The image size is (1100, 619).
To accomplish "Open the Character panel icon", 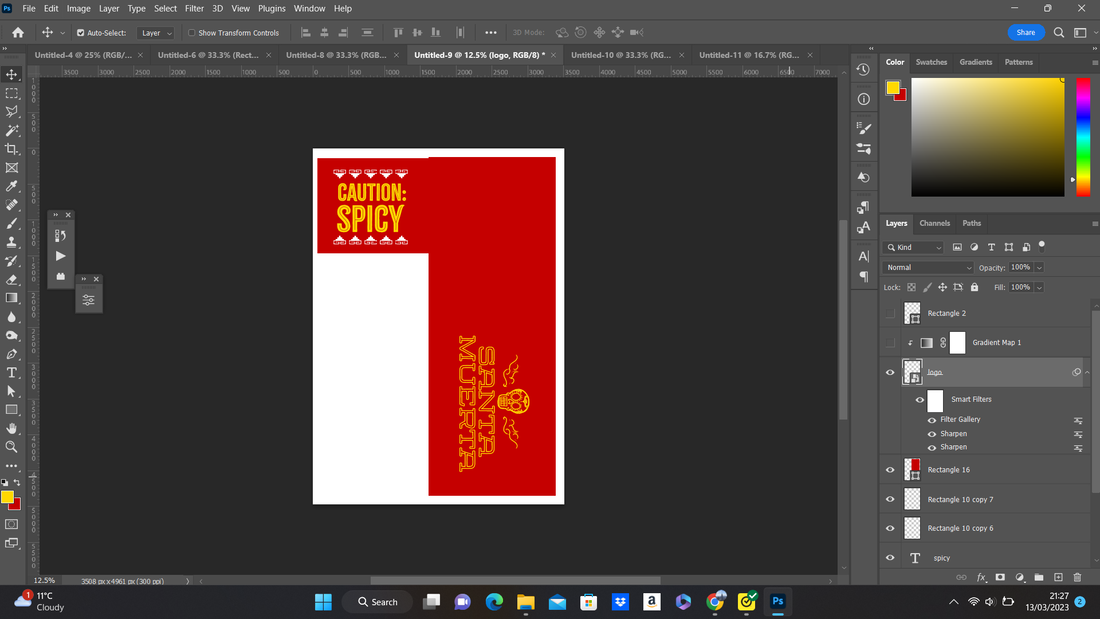I will [x=864, y=256].
